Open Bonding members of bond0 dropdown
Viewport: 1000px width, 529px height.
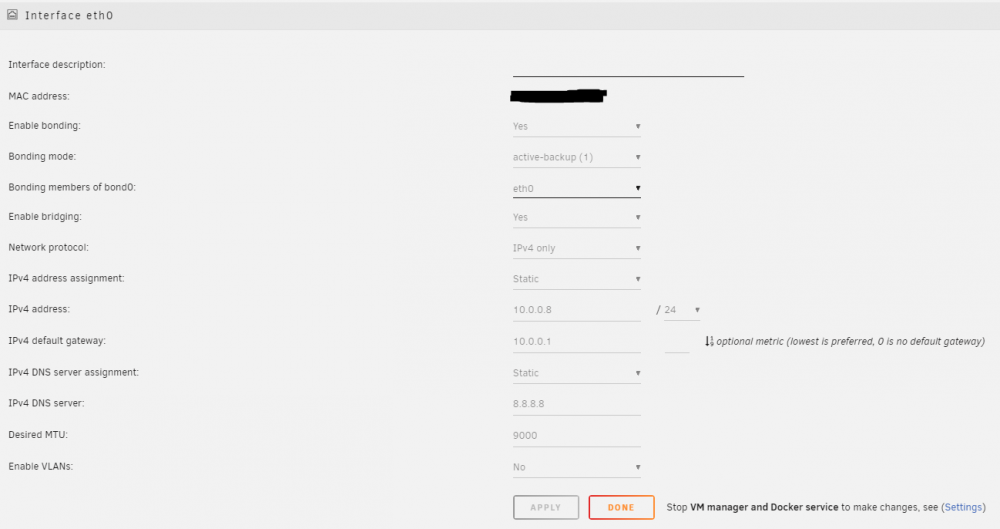577,188
